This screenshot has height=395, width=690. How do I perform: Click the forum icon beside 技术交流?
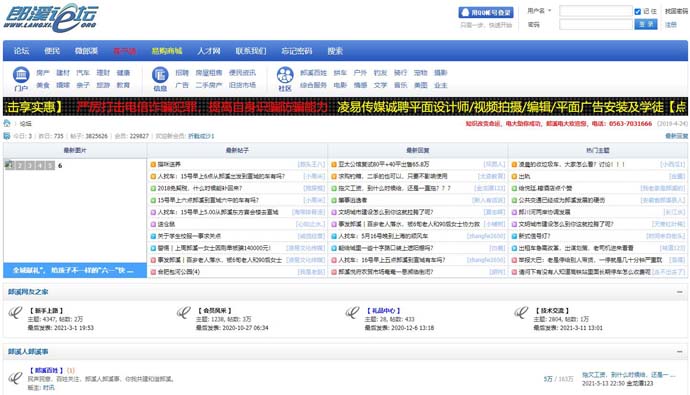[x=521, y=313]
